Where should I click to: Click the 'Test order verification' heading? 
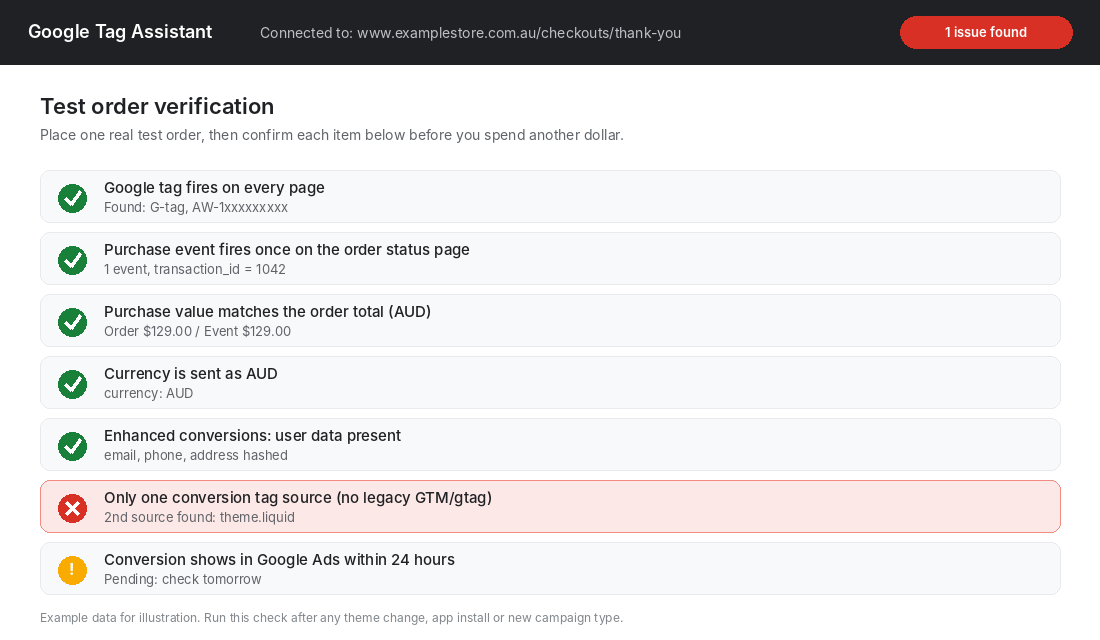coord(157,106)
